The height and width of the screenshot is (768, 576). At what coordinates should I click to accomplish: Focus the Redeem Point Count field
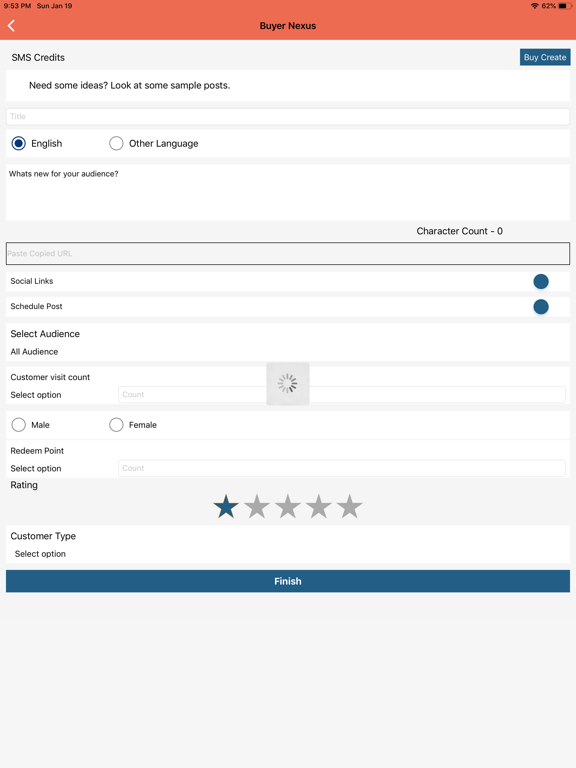point(342,468)
